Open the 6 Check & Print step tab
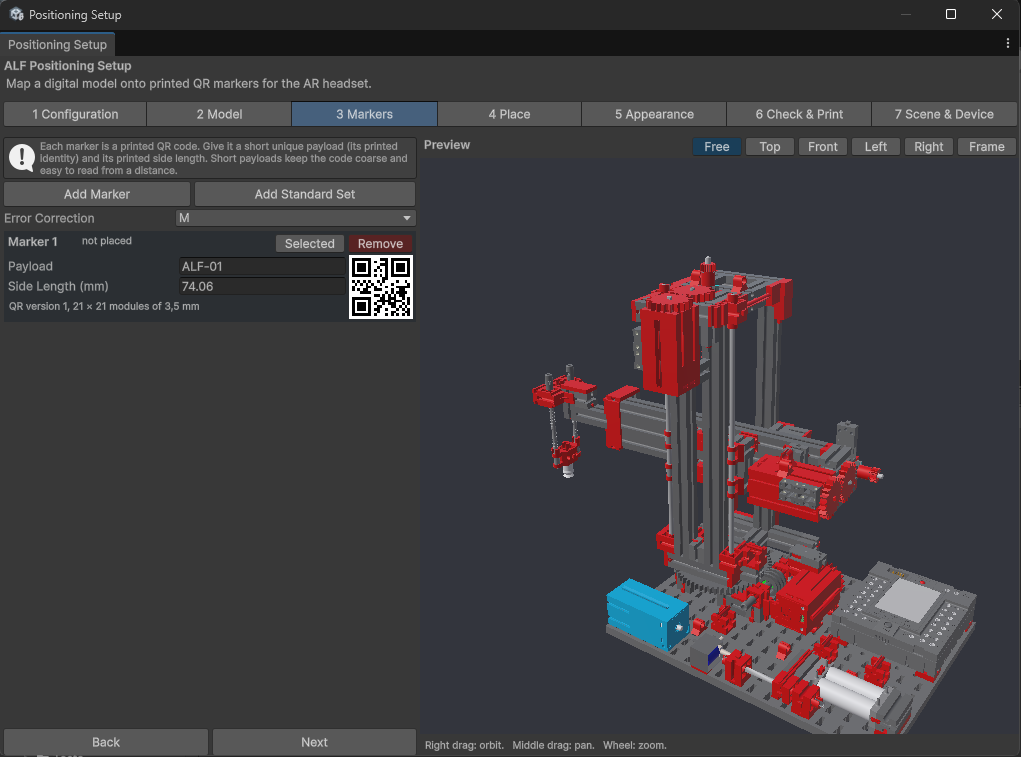 pyautogui.click(x=799, y=114)
